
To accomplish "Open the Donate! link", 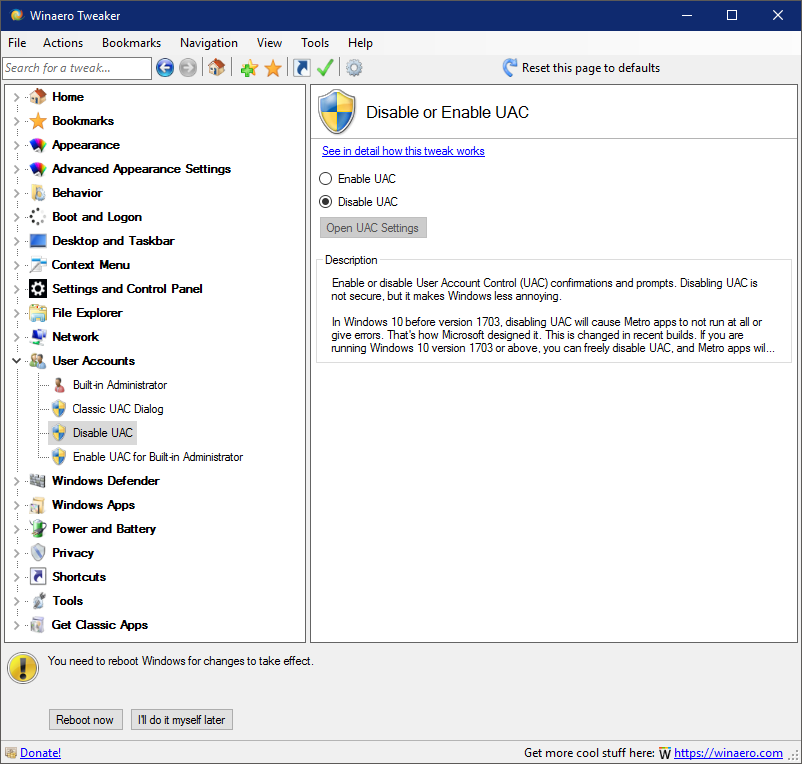I will [x=40, y=753].
